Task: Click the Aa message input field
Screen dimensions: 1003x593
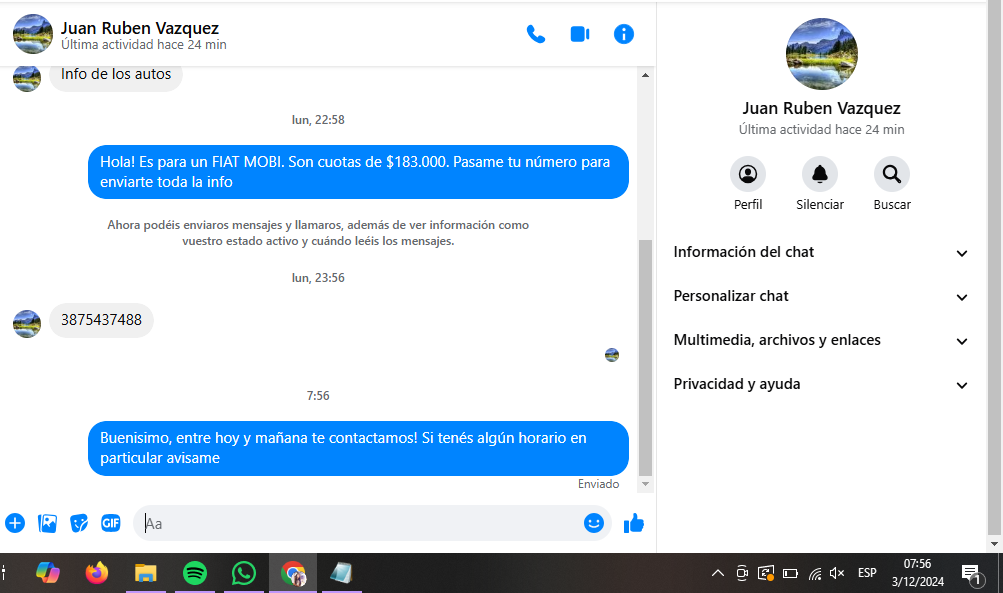Action: click(360, 523)
